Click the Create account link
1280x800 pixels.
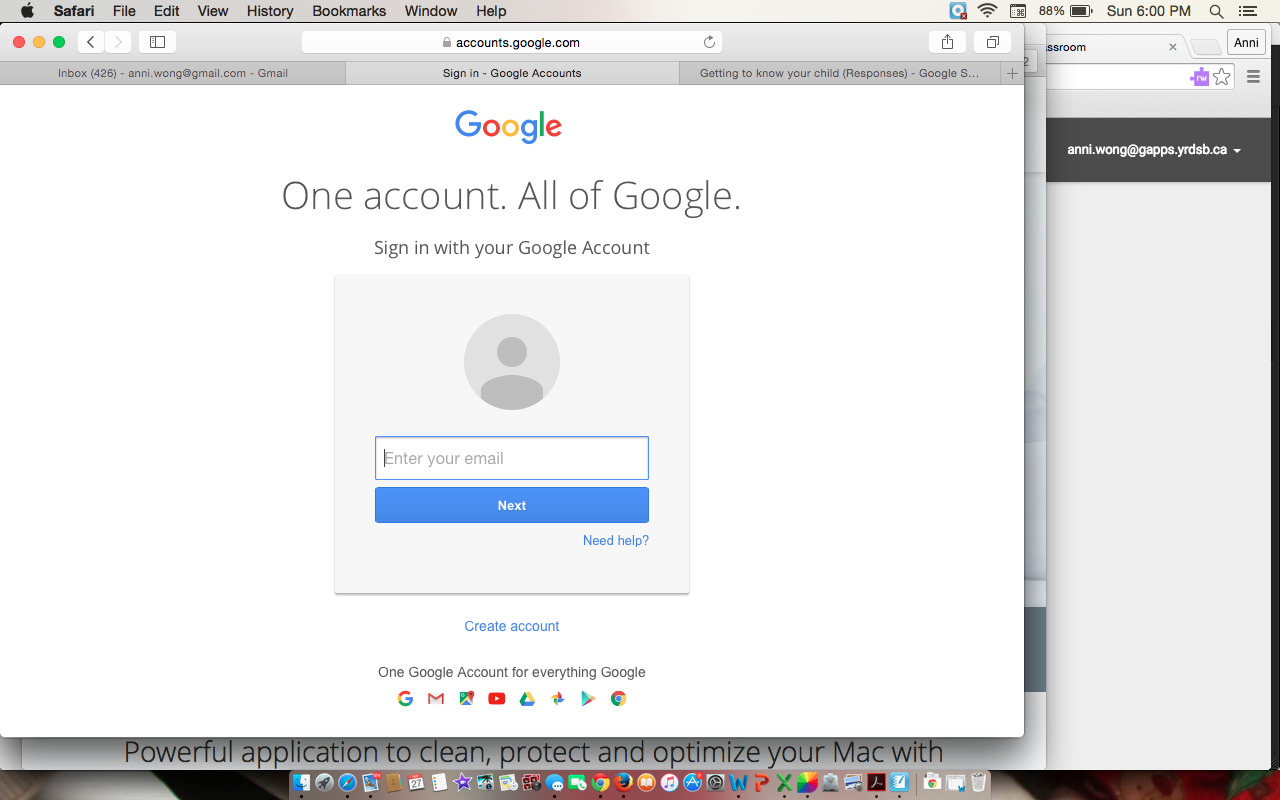[x=512, y=626]
